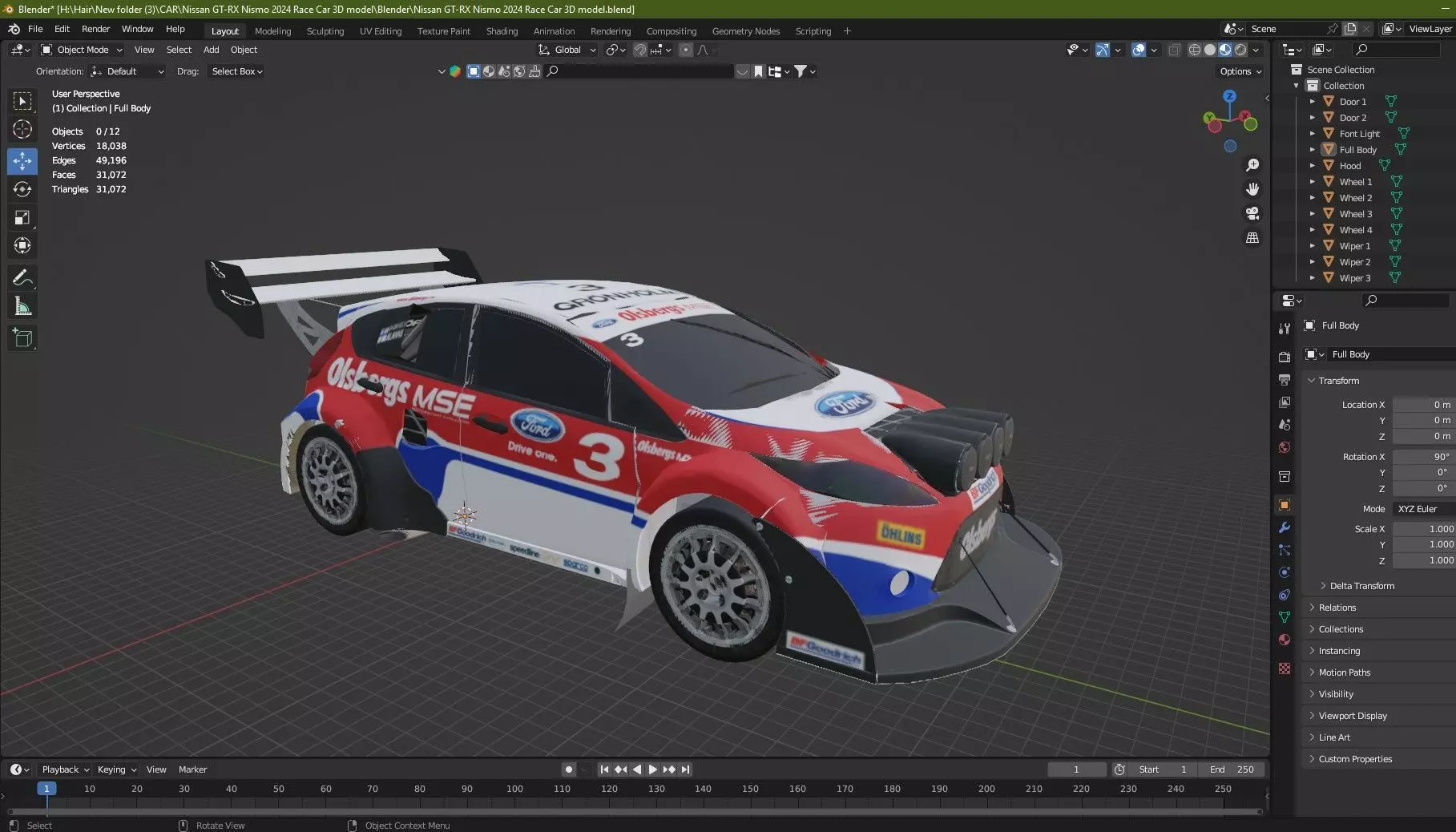This screenshot has width=1456, height=832.
Task: Open the Modifiers wrench properties tab
Action: (x=1285, y=527)
